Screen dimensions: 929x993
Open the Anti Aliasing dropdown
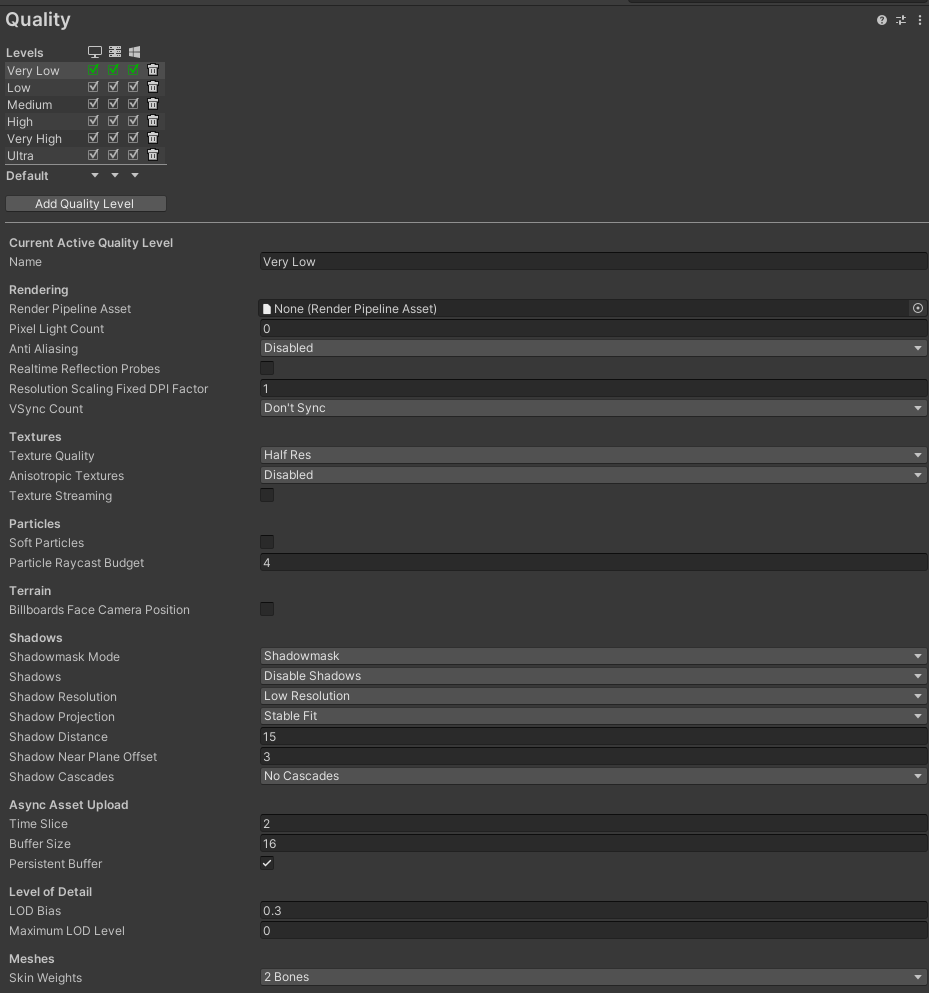[592, 347]
